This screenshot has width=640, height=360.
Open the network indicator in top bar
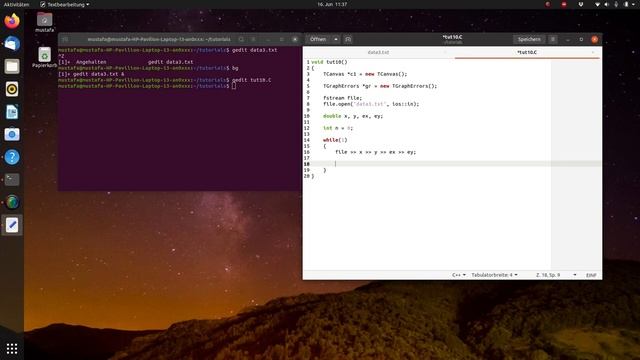(x=597, y=4)
